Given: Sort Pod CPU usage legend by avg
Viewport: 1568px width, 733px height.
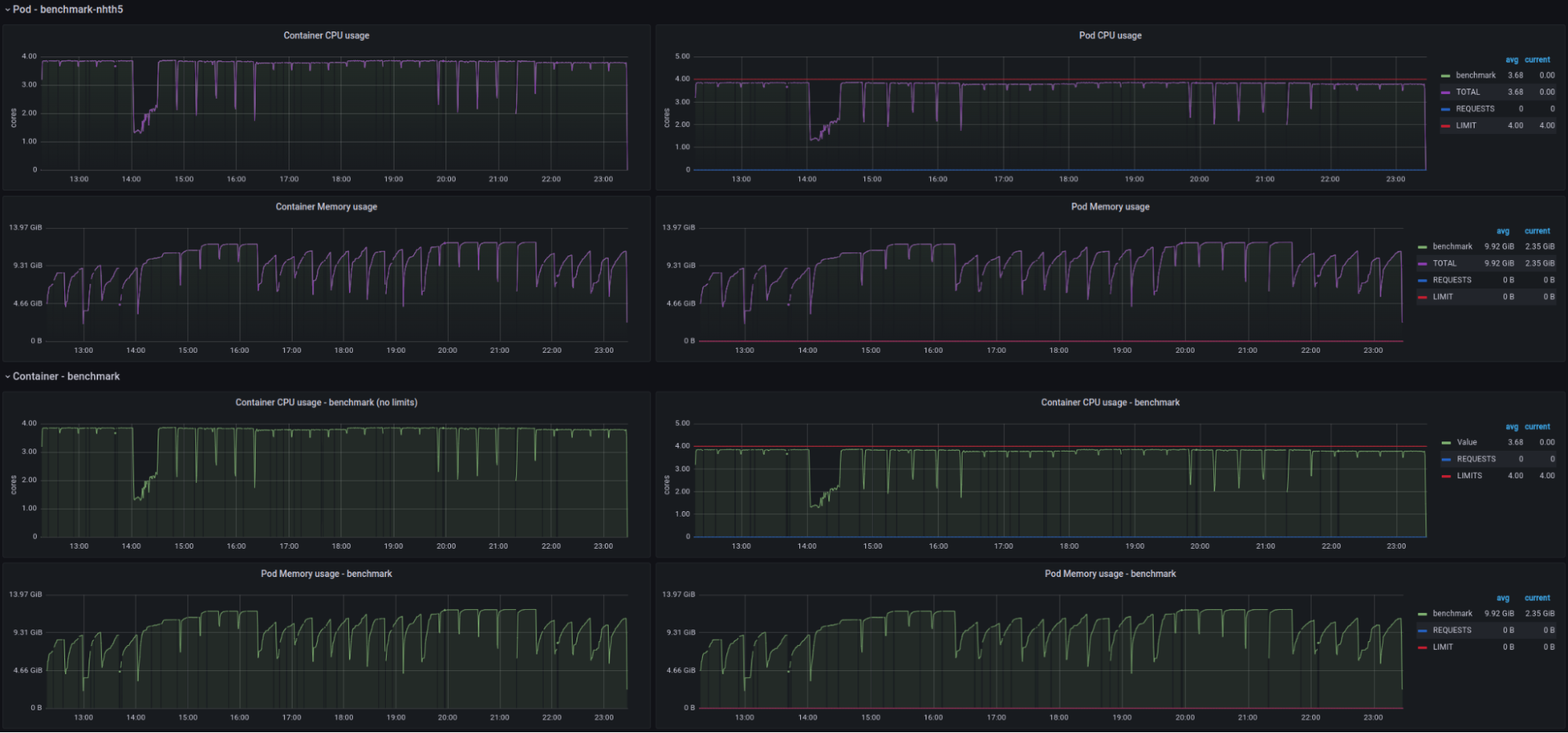Looking at the screenshot, I should (1512, 60).
